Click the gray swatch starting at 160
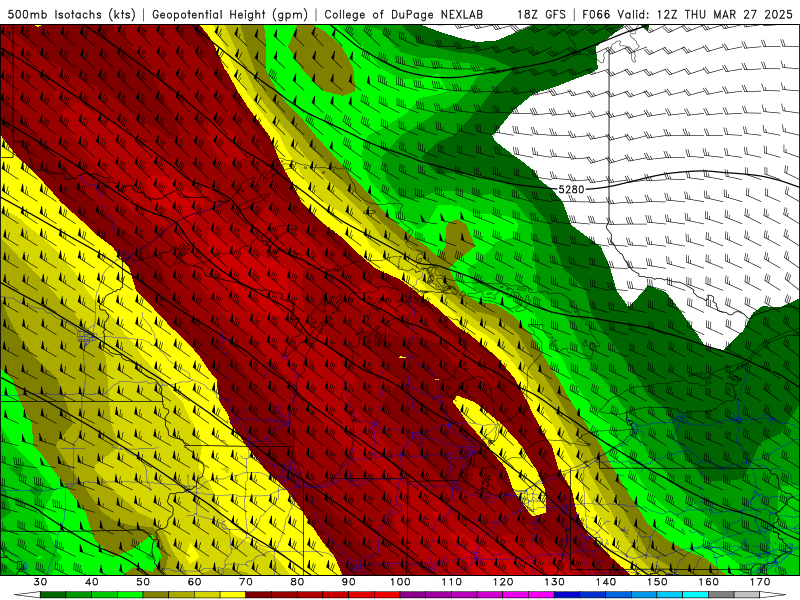The height and width of the screenshot is (600, 800). click(x=721, y=595)
